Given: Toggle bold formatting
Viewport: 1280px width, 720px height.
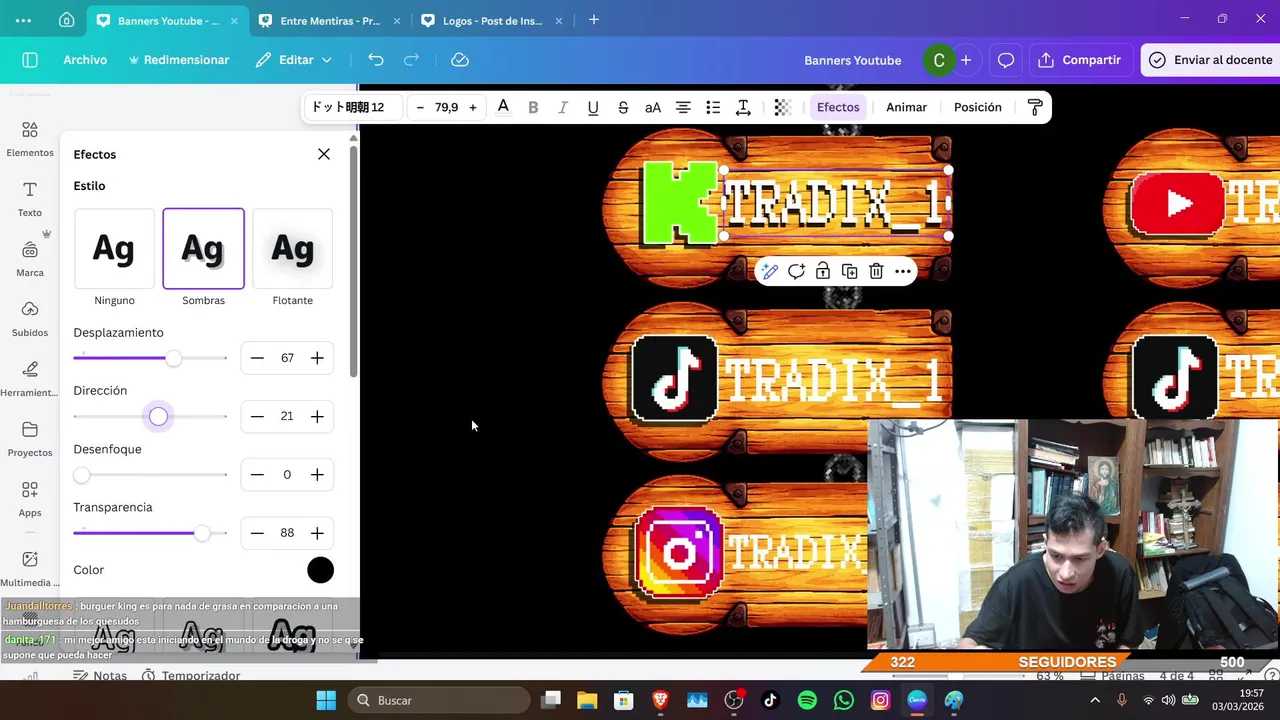Looking at the screenshot, I should (x=533, y=107).
